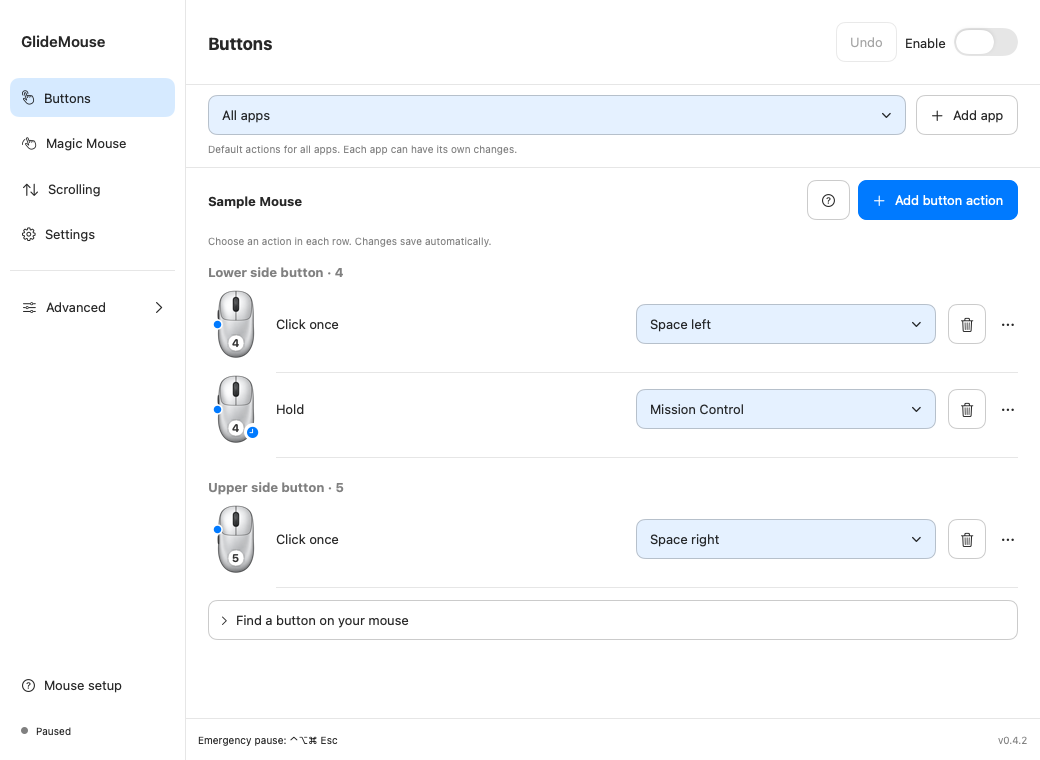Toggle the Enable switch on
This screenshot has height=760, width=1040.
click(x=986, y=42)
